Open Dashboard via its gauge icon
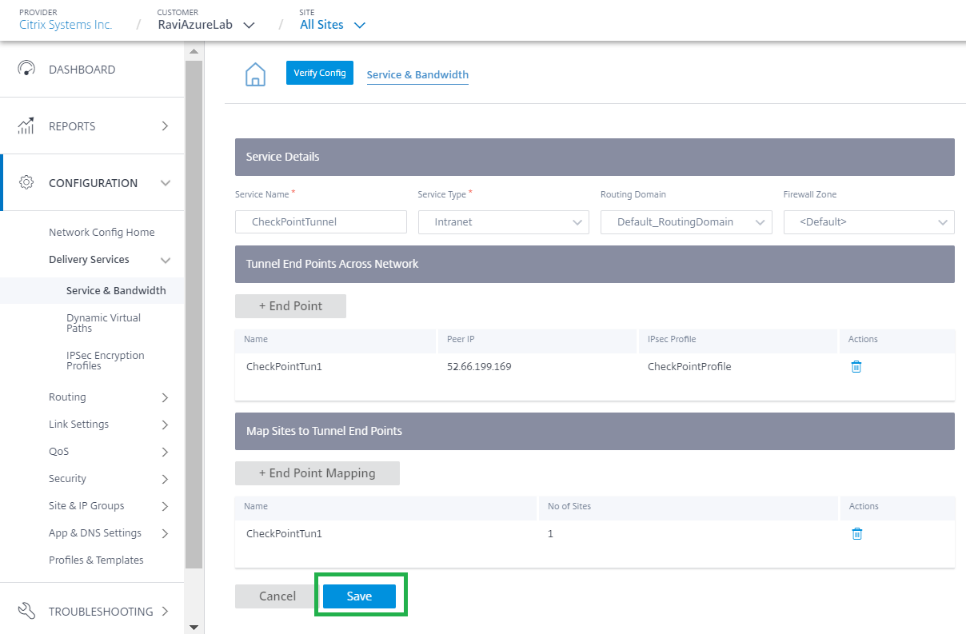This screenshot has height=634, width=966. (26, 69)
